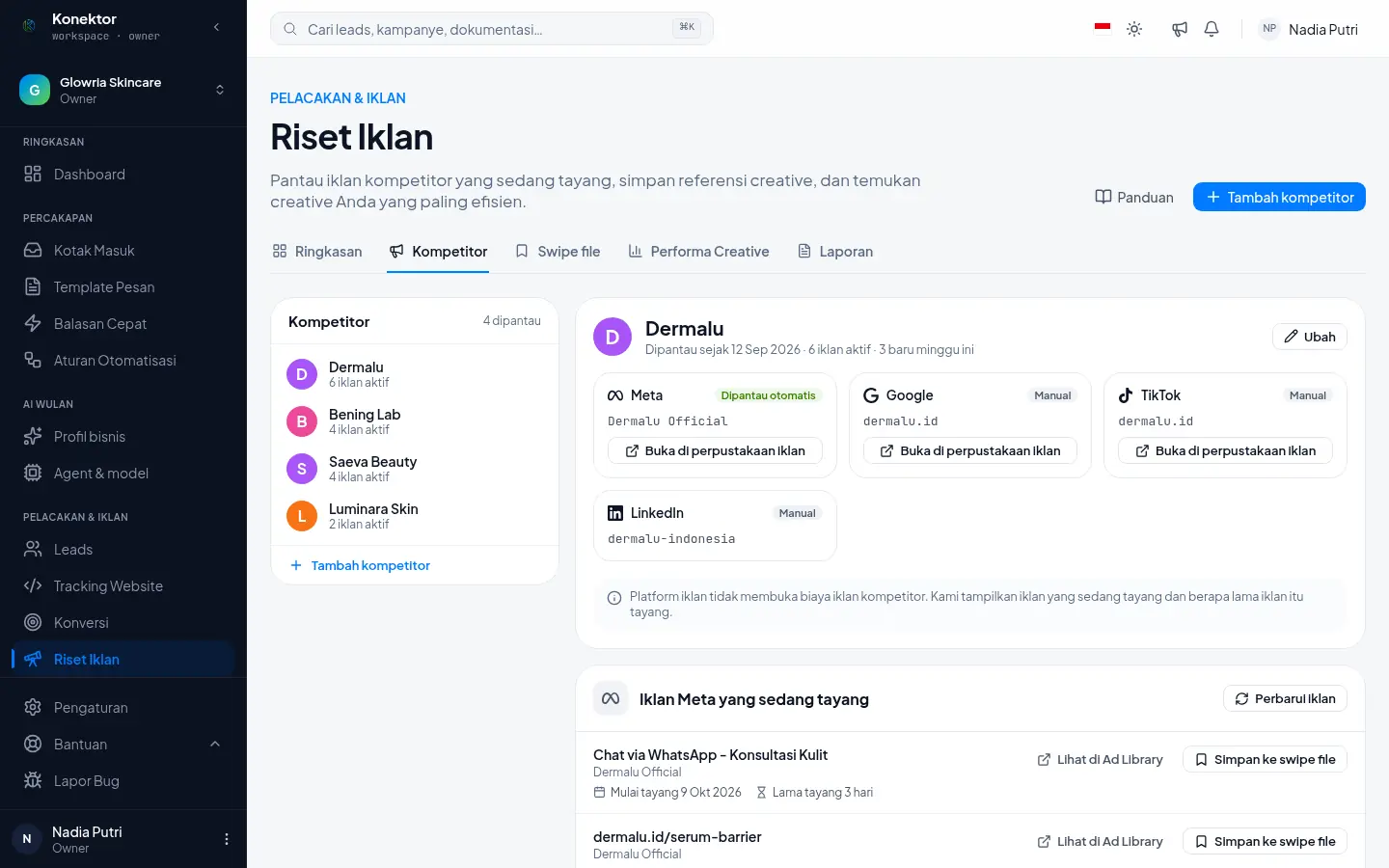The image size is (1389, 868).
Task: Click Ubah to edit Dermalu
Action: click(1310, 337)
